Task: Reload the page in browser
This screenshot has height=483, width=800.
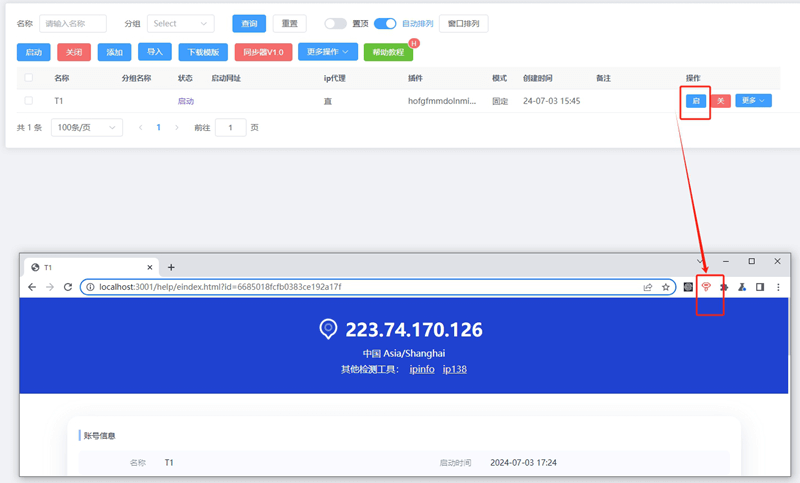Action: click(68, 287)
